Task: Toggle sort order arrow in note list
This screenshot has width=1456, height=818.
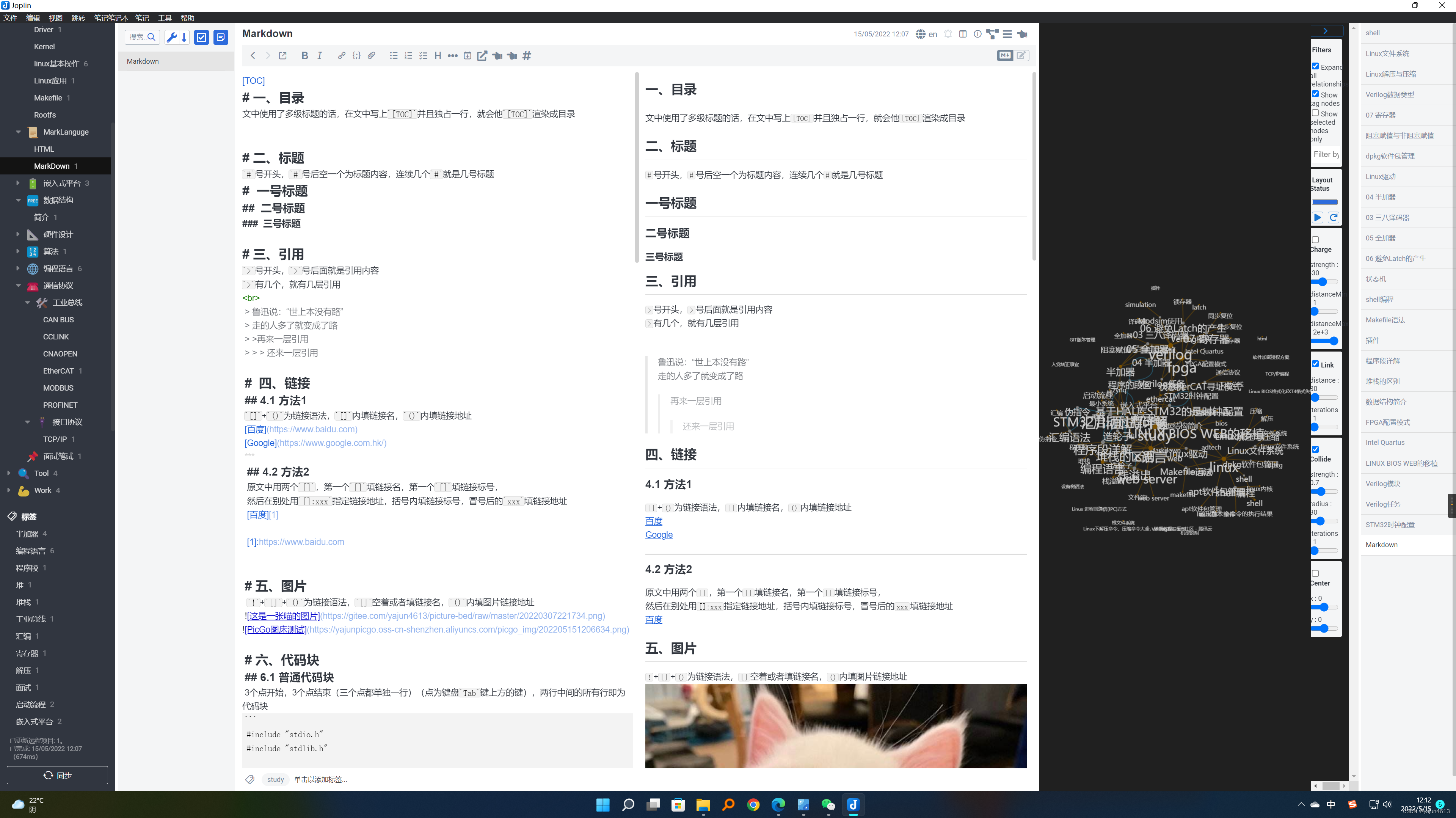Action: click(184, 37)
